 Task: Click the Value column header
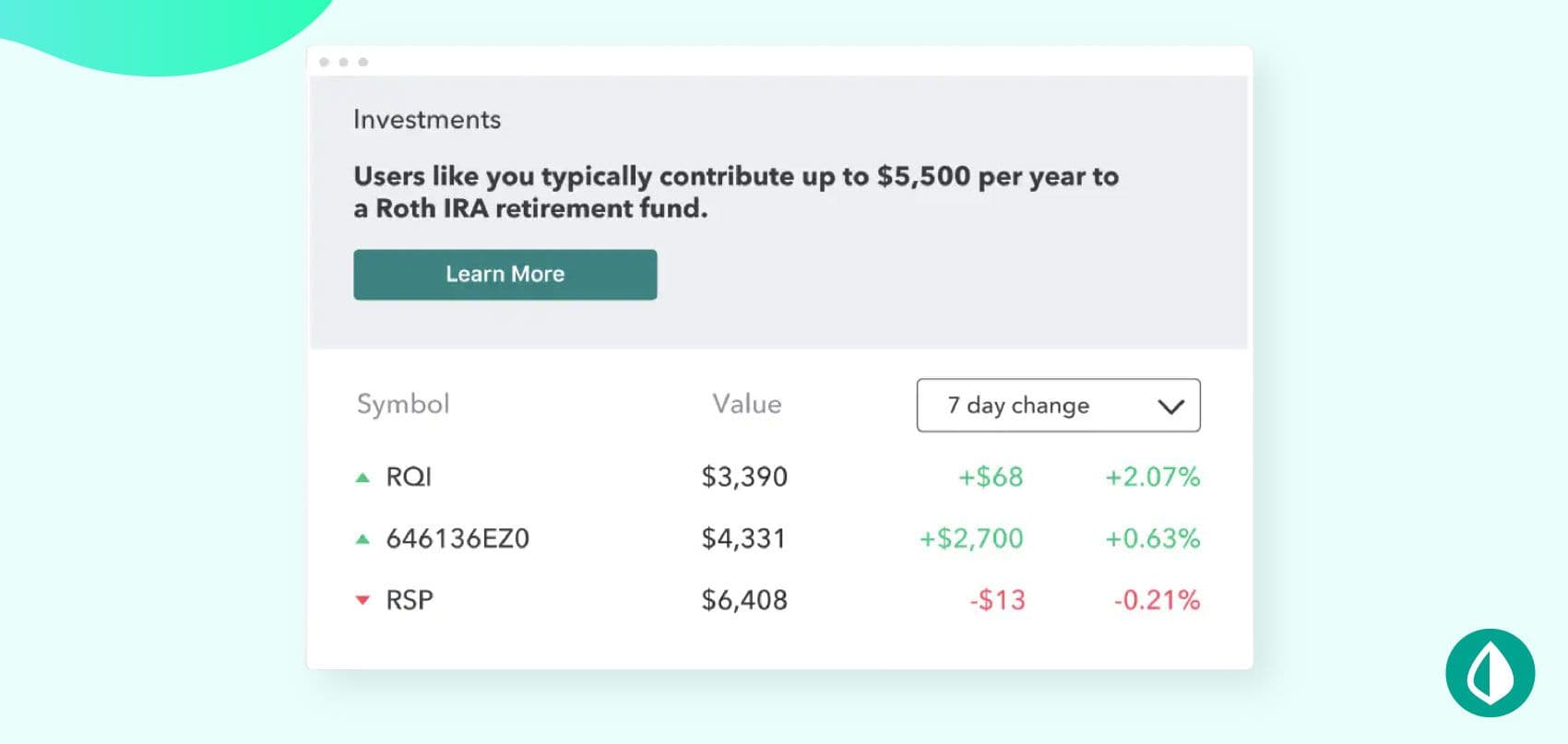[x=746, y=404]
